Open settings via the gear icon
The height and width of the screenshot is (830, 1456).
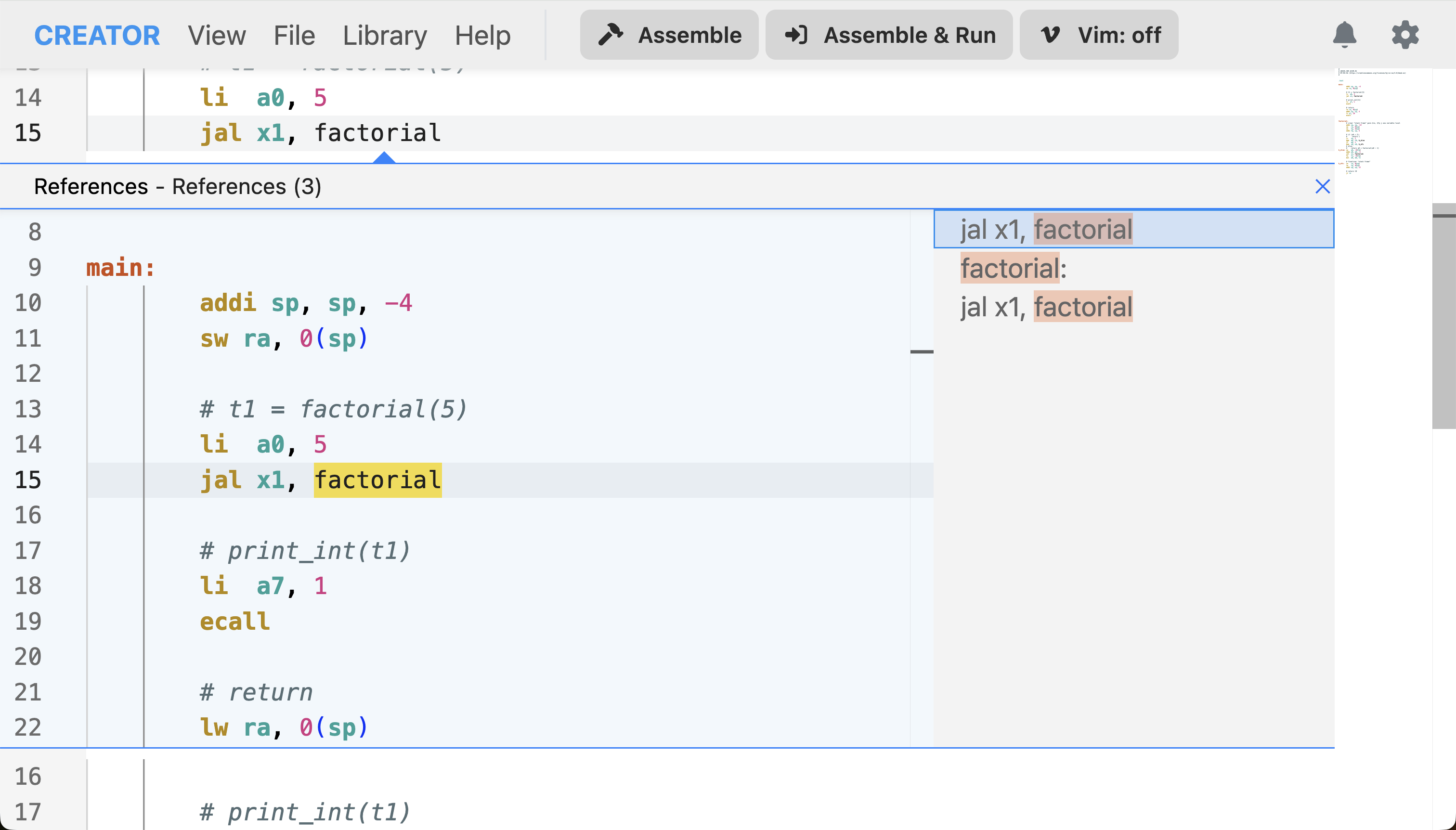coord(1404,35)
